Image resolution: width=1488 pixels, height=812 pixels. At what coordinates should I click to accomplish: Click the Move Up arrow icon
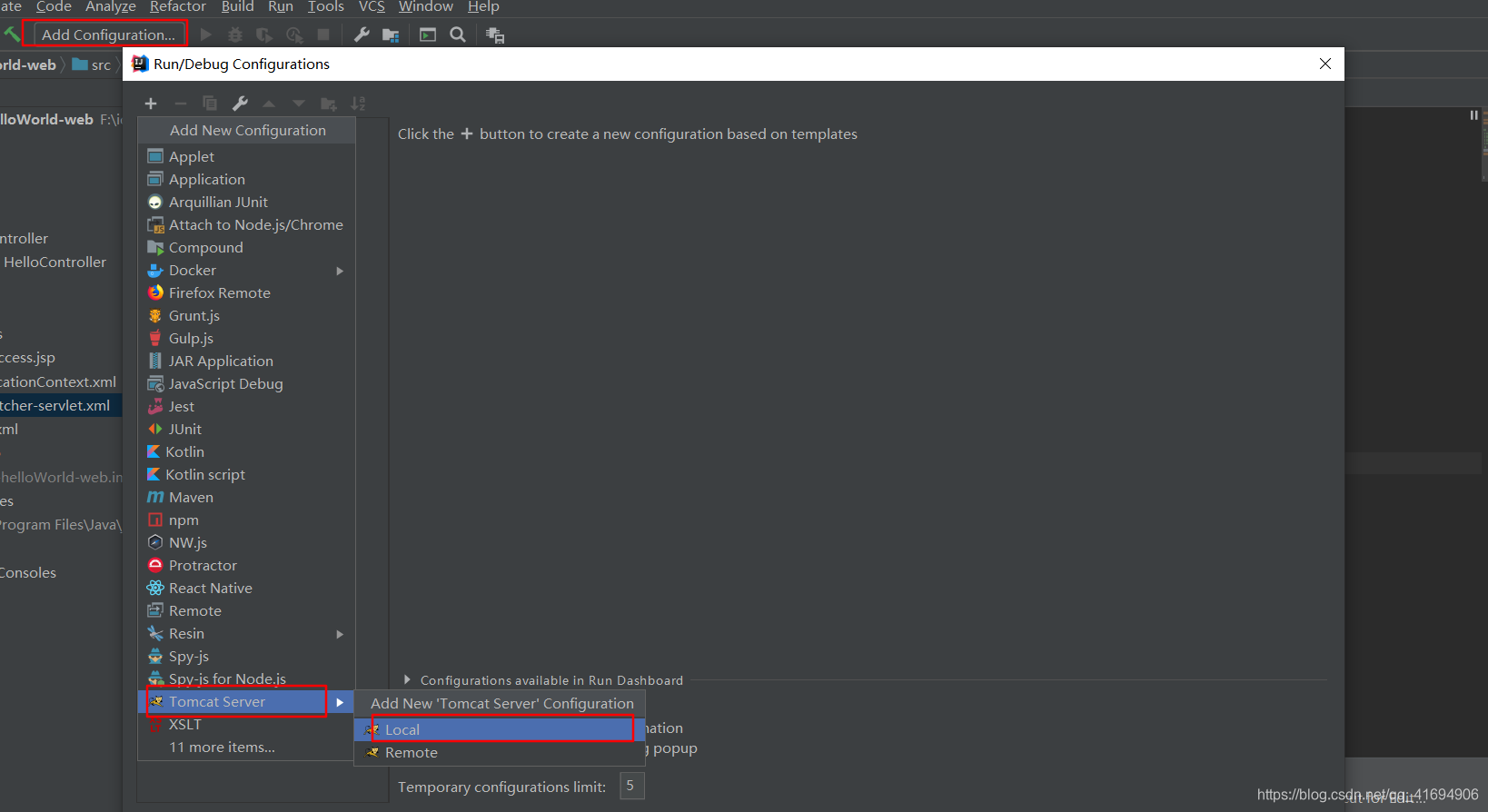(x=269, y=104)
